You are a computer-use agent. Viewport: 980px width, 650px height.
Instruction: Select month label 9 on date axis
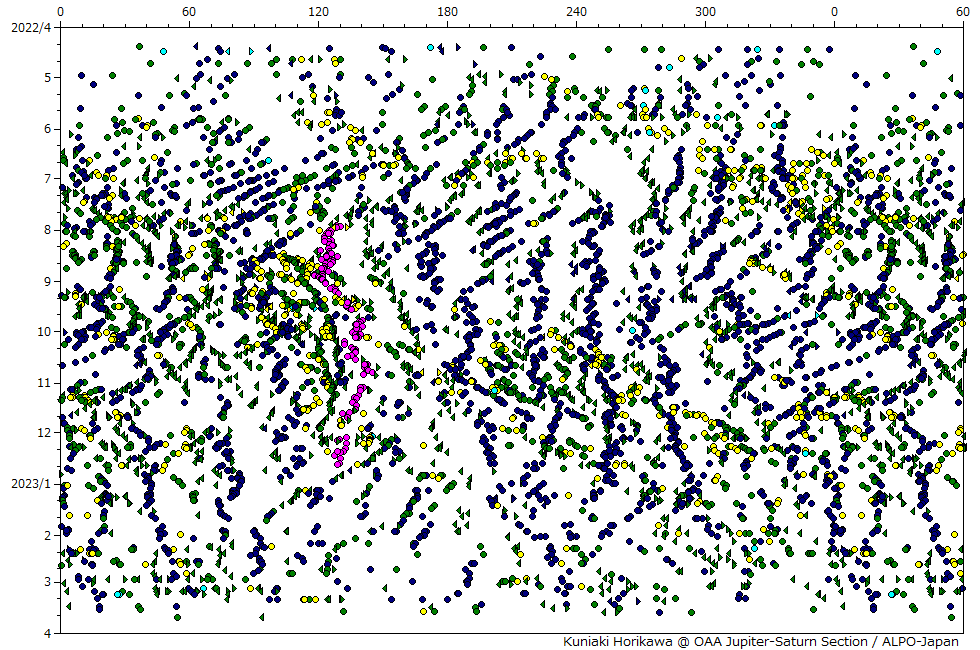[48, 281]
